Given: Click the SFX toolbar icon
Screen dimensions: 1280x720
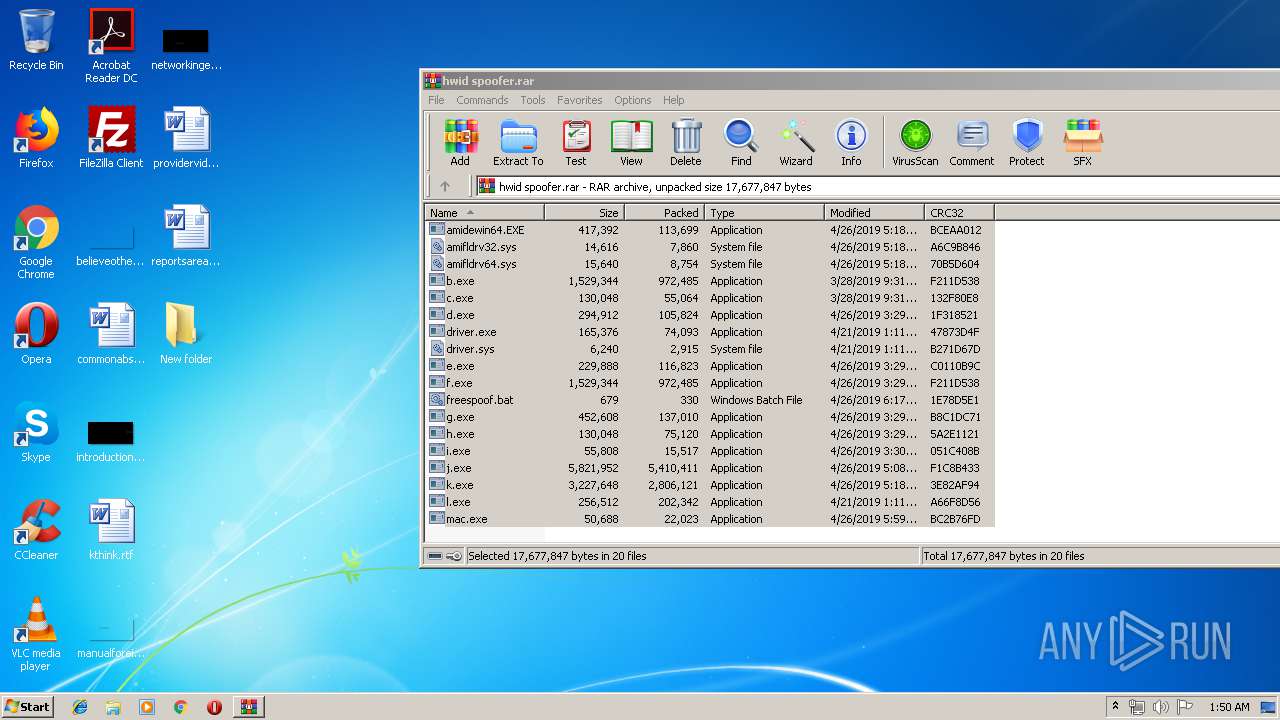Looking at the screenshot, I should click(x=1083, y=142).
